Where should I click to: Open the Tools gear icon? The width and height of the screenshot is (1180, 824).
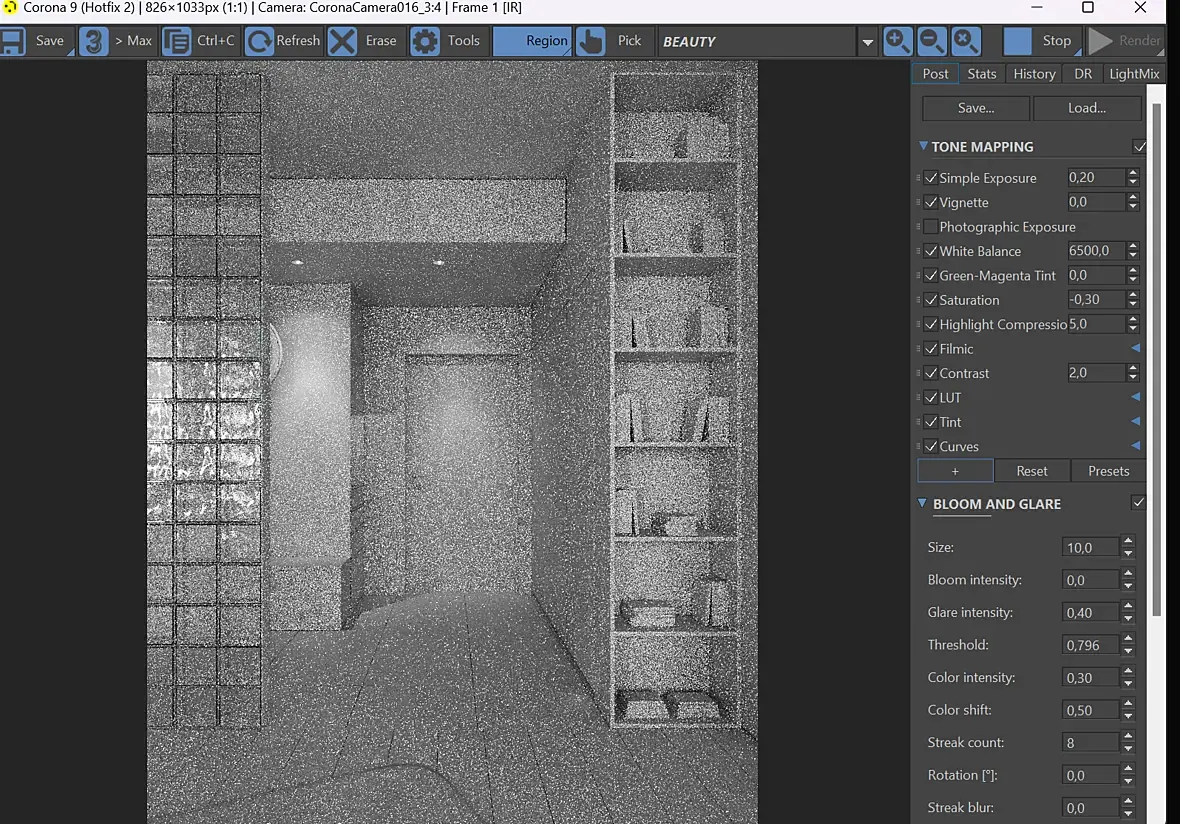(424, 41)
